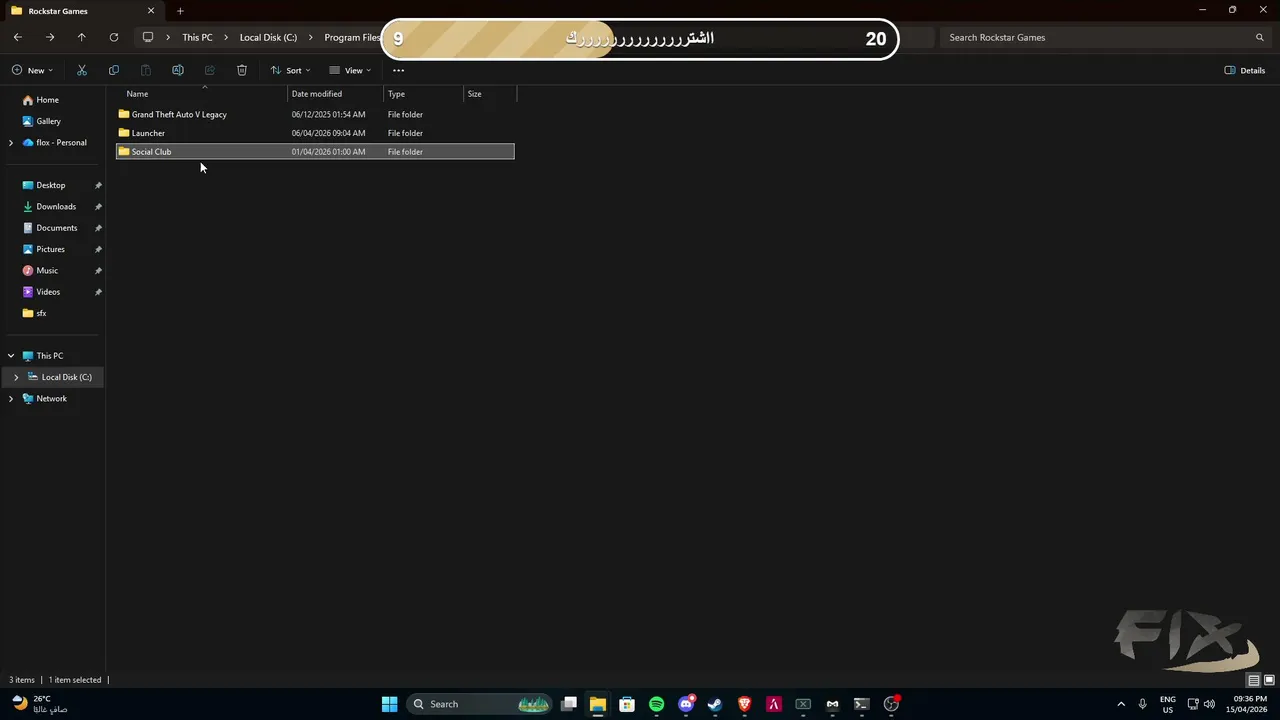Unpin Downloads using its pin icon

(98, 207)
